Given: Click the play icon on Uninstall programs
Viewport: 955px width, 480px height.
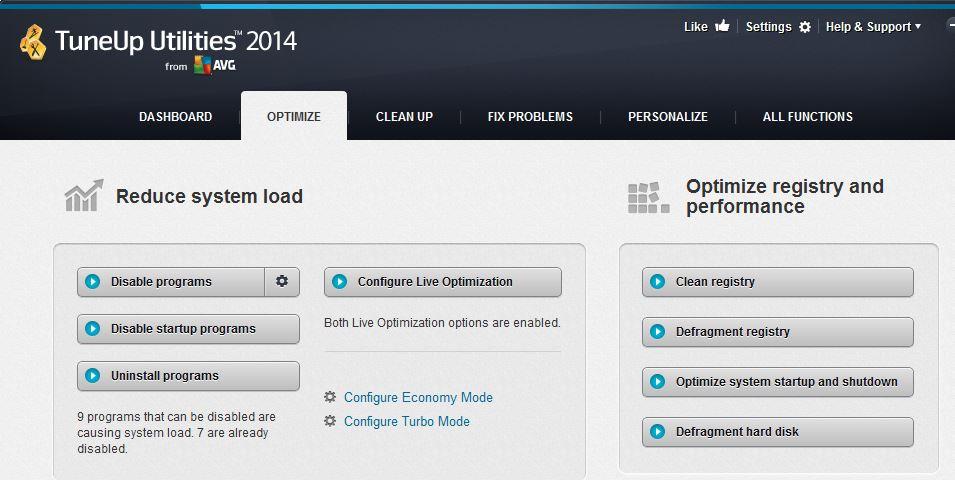Looking at the screenshot, I should click(x=93, y=375).
